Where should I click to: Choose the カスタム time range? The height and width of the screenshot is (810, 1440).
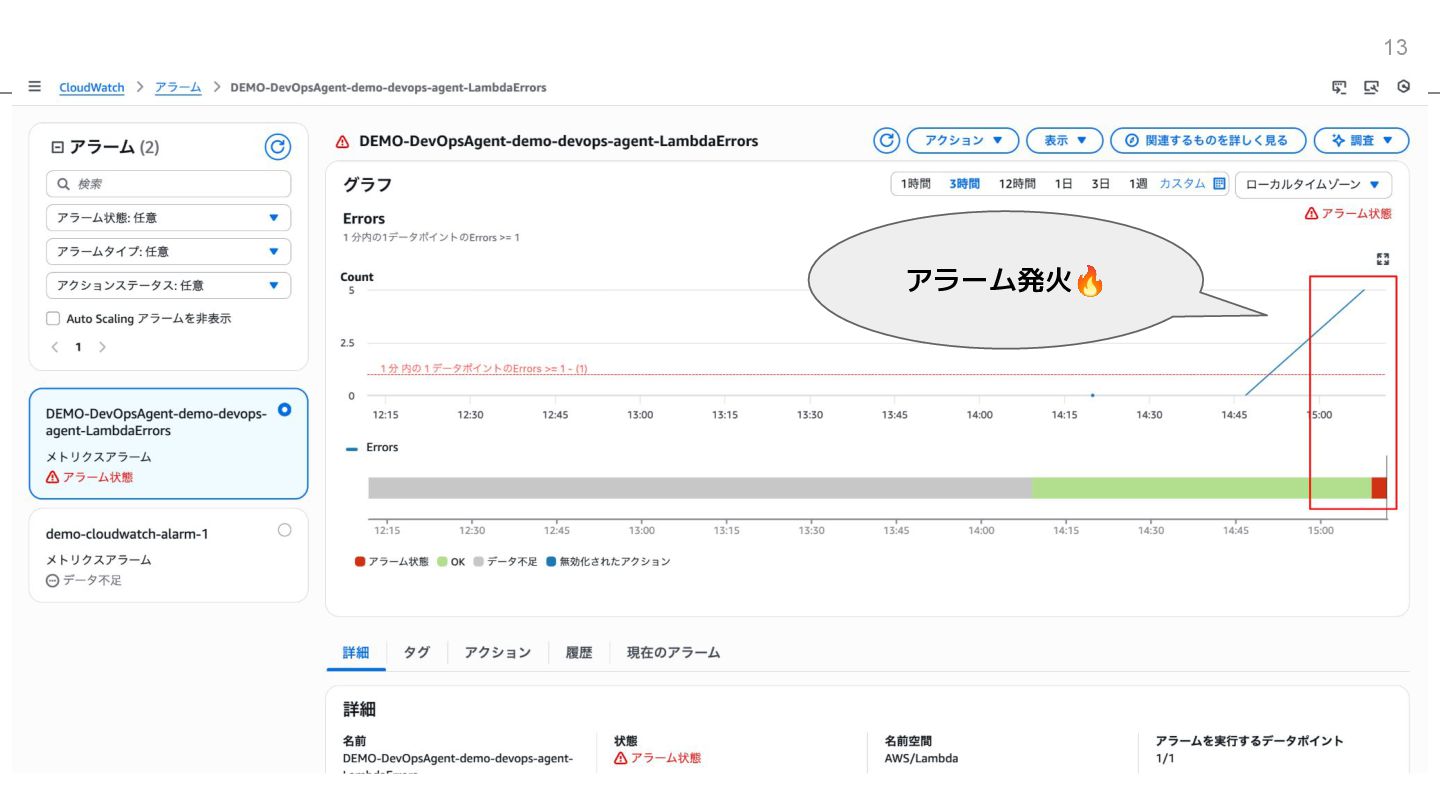tap(1182, 184)
